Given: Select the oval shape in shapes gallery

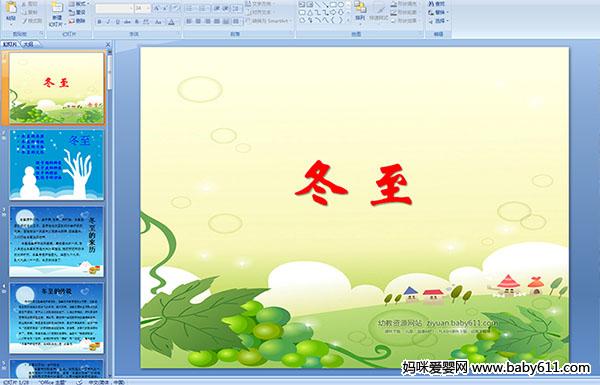Looking at the screenshot, I should click(x=341, y=5).
